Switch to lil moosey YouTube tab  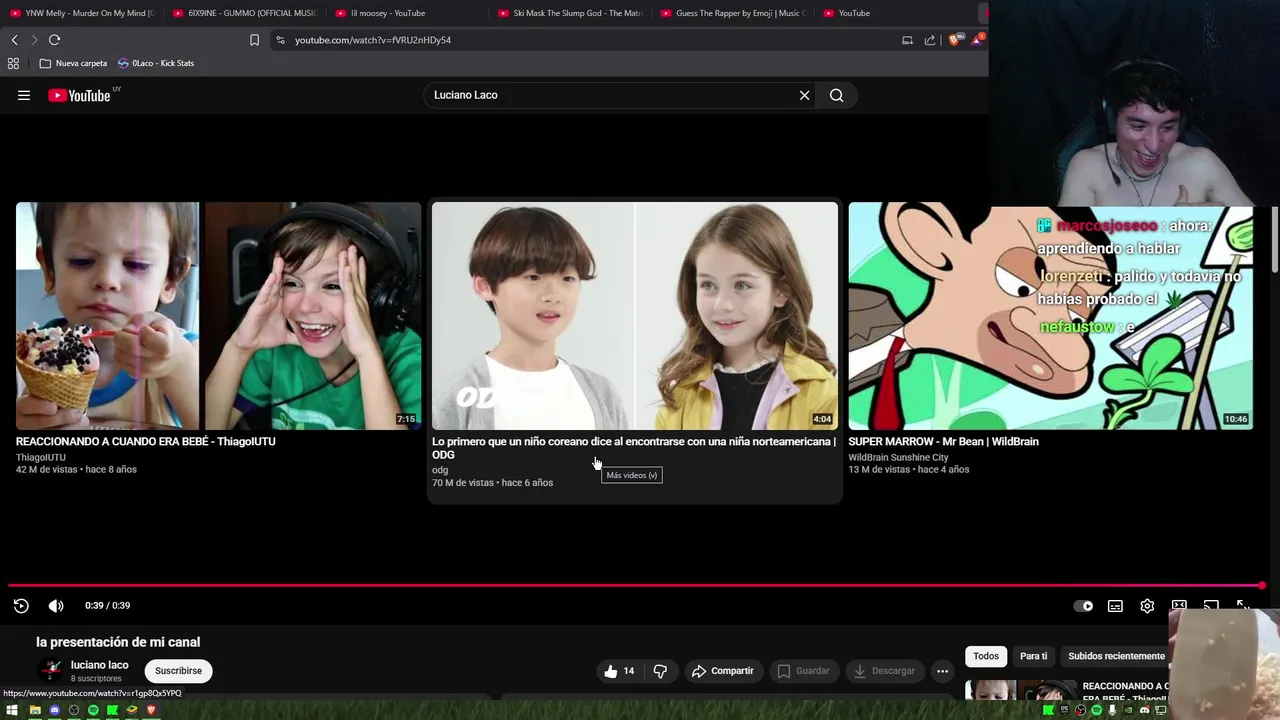pyautogui.click(x=407, y=13)
